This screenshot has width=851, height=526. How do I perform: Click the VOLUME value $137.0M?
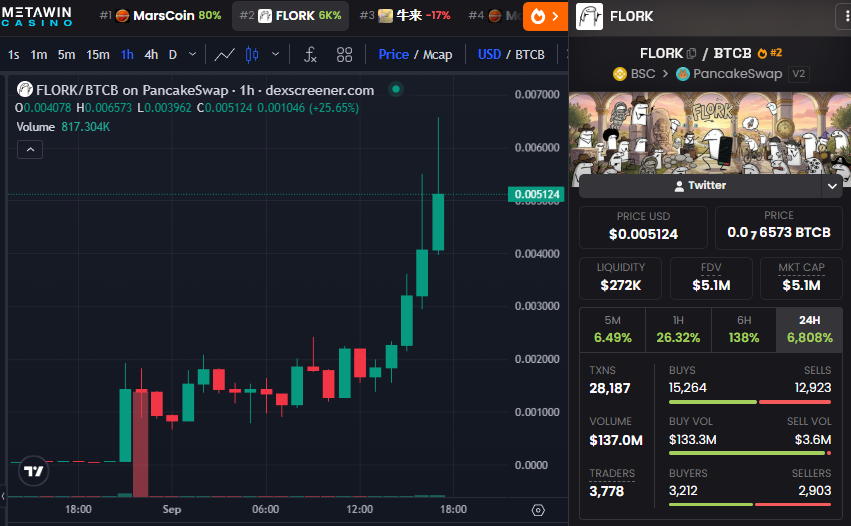(616, 440)
